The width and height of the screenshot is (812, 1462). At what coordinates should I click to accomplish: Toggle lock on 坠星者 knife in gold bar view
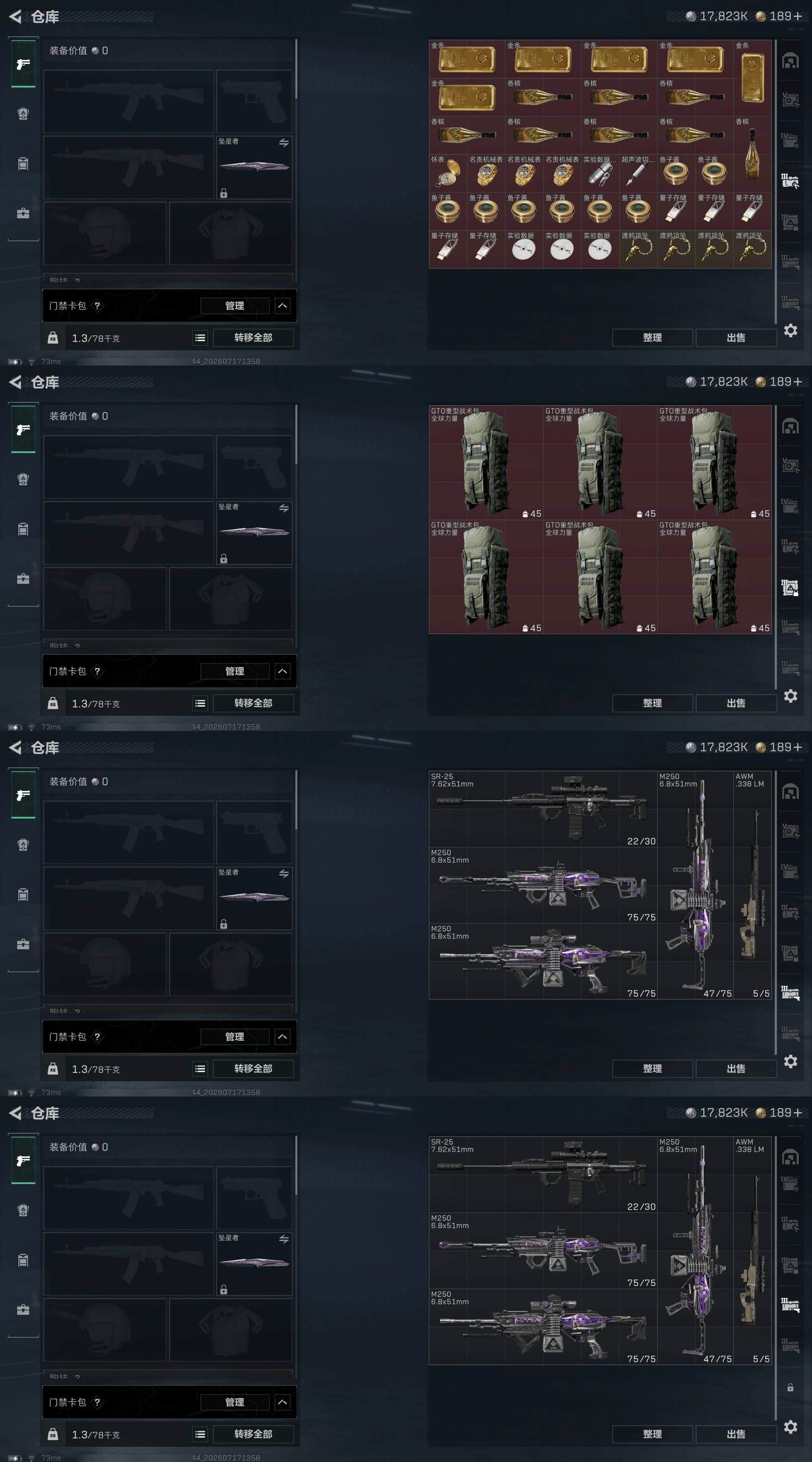224,193
